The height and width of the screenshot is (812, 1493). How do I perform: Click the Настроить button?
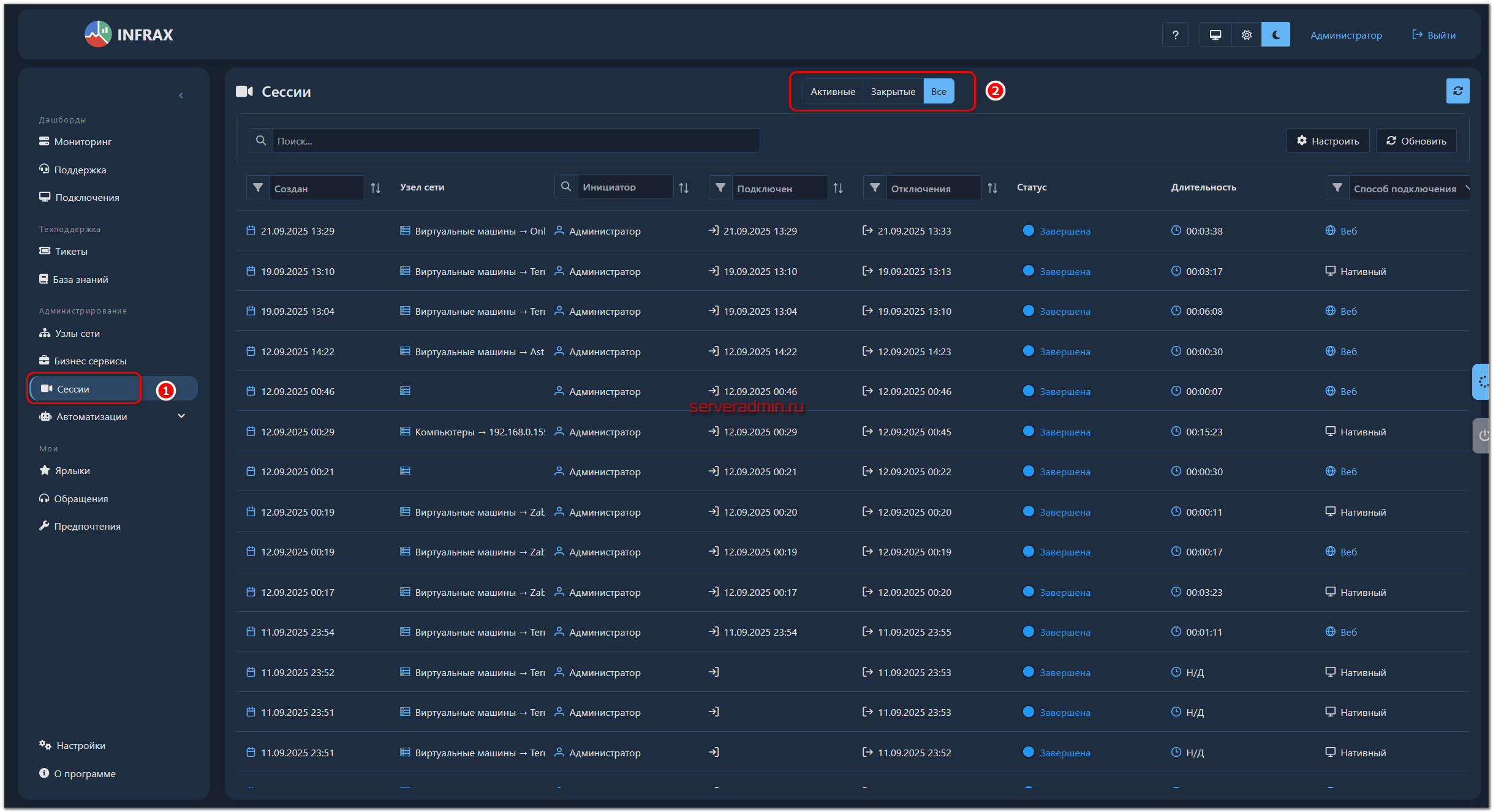[x=1328, y=141]
